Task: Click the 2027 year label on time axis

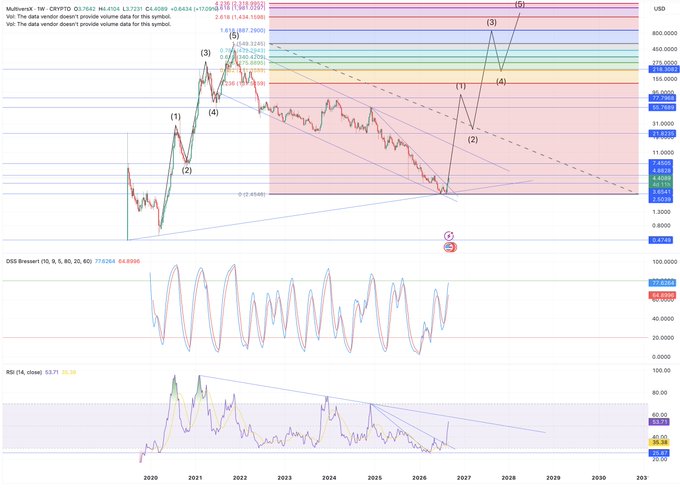Action: (464, 478)
